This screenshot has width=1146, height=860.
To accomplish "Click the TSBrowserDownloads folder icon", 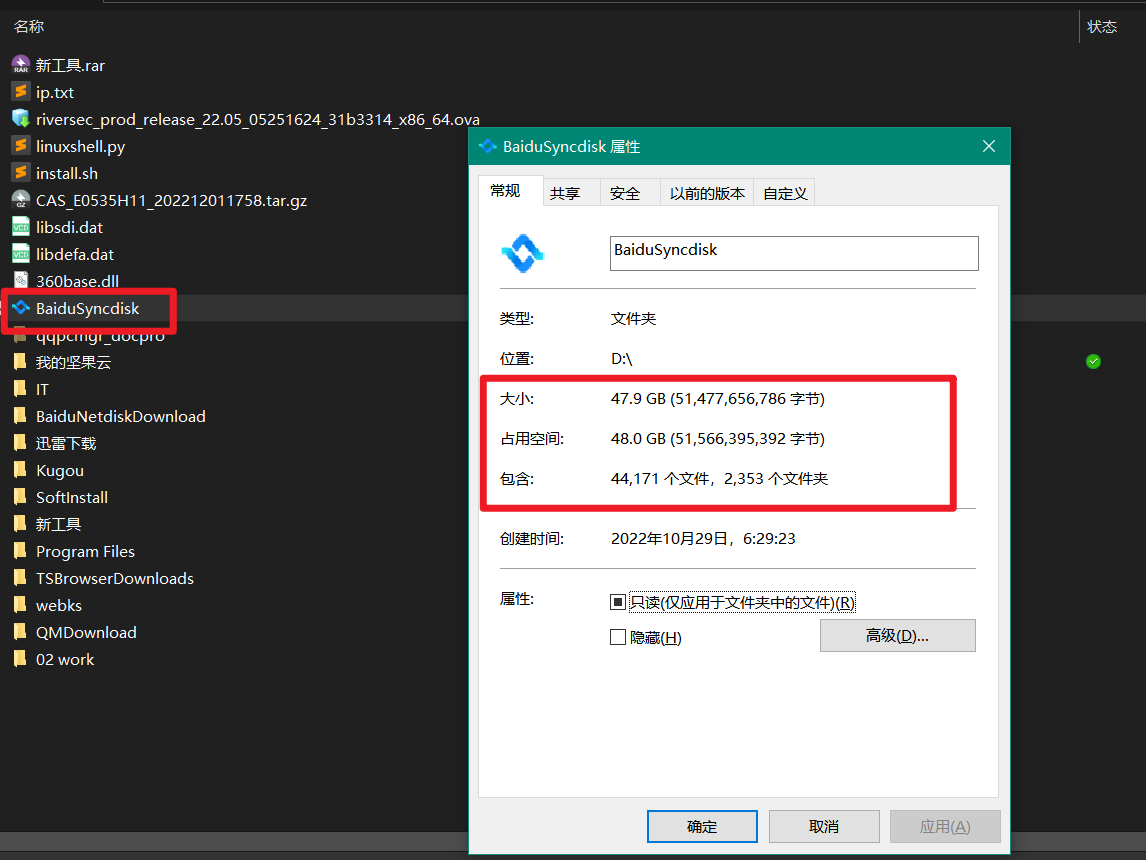I will click(20, 578).
